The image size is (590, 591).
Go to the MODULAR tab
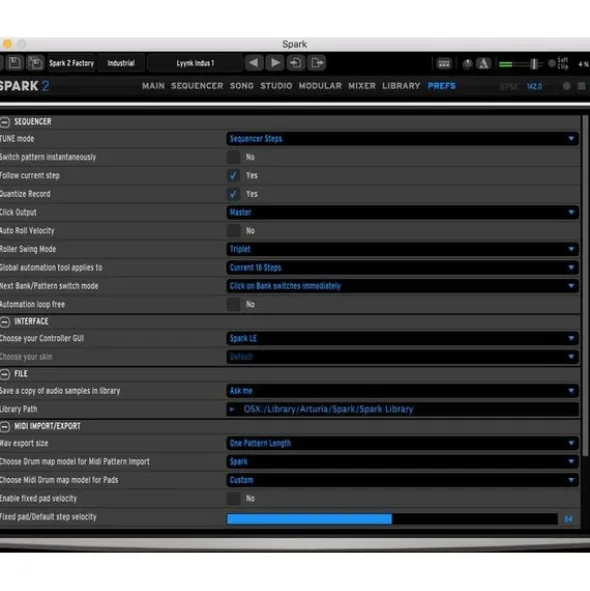click(x=320, y=86)
